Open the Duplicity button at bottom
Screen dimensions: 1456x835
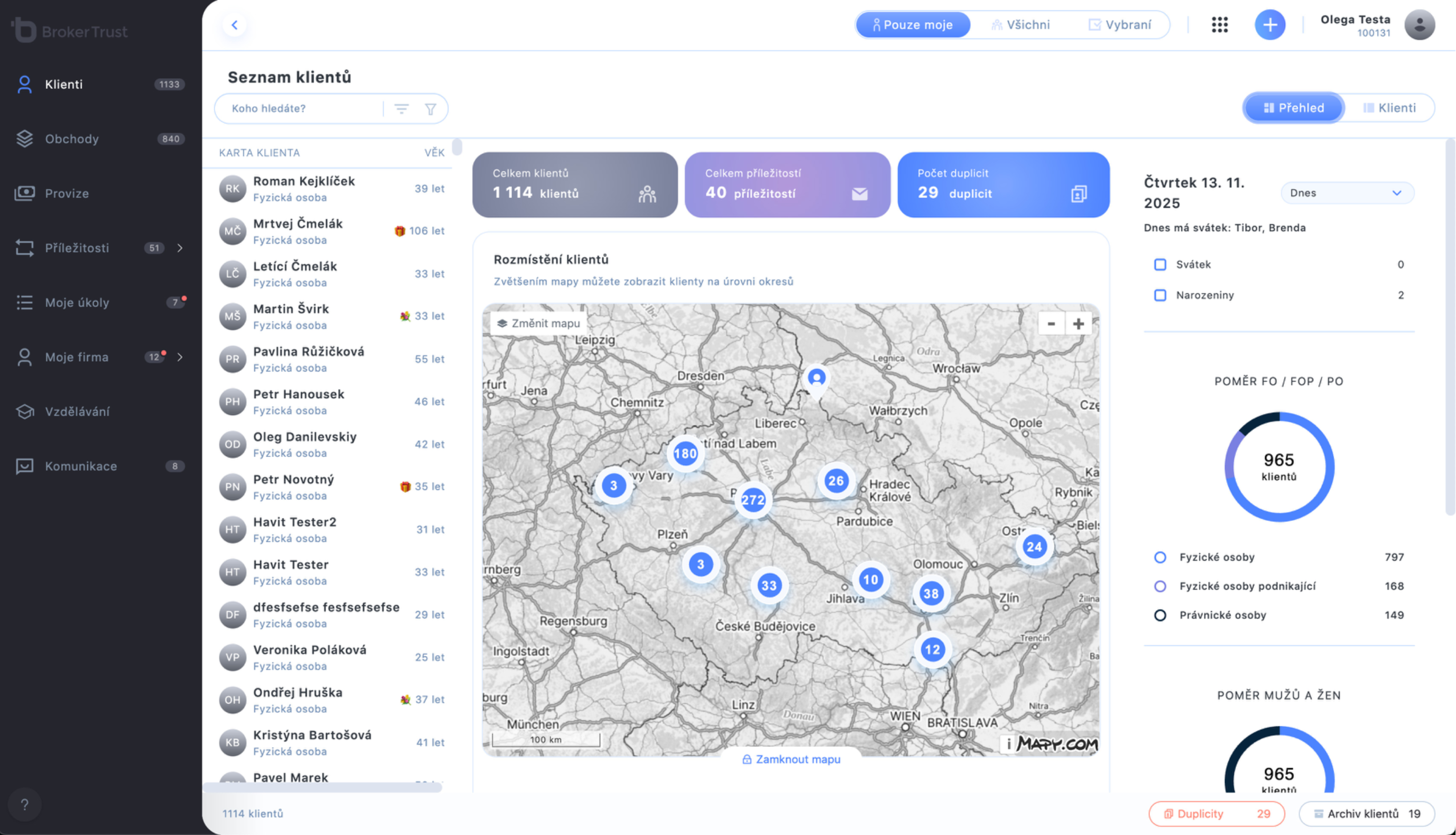click(x=1216, y=813)
